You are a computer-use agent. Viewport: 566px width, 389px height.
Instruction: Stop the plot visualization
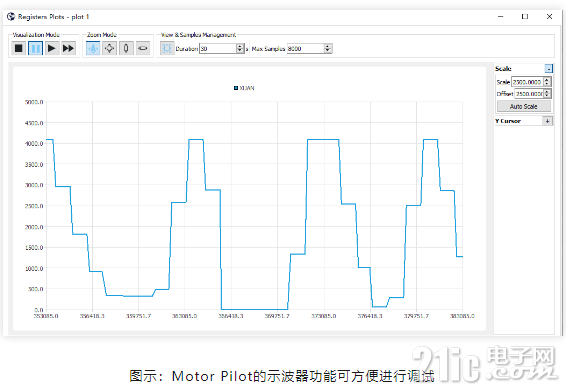coord(19,48)
